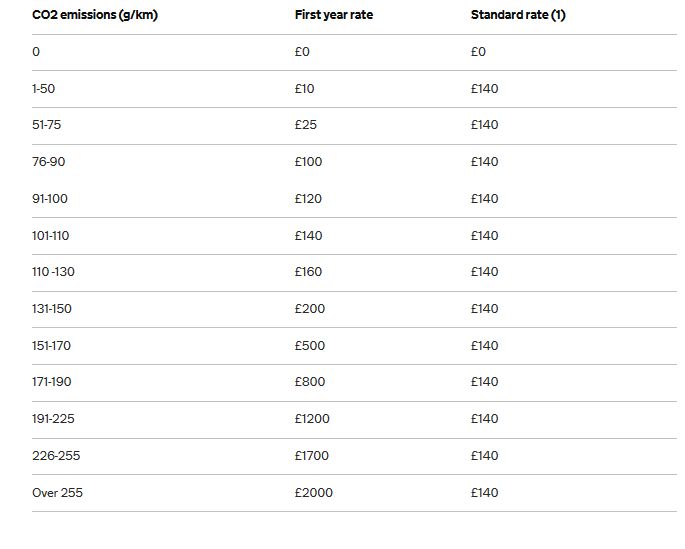685x549 pixels.
Task: Click the £120 first year rate cell
Action: 308,199
